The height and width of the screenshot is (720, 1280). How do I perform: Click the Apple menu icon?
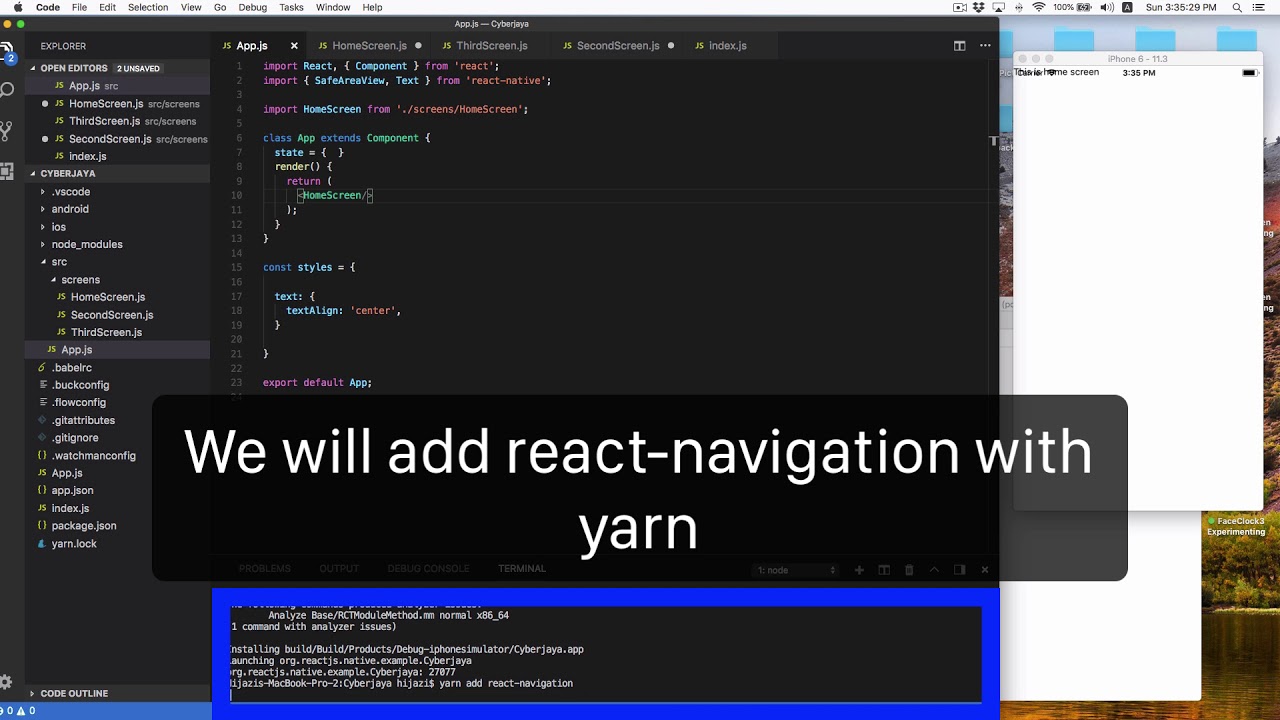[17, 7]
